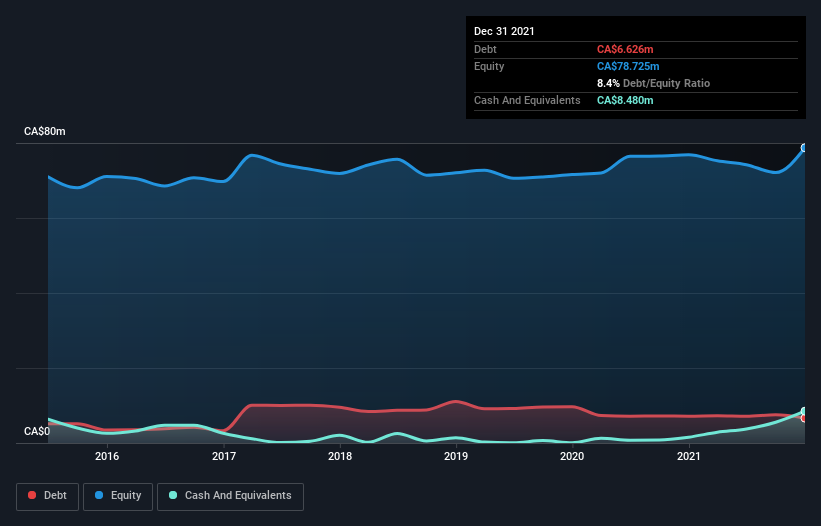
Task: Click the 2021 x-axis label
Action: point(689,456)
